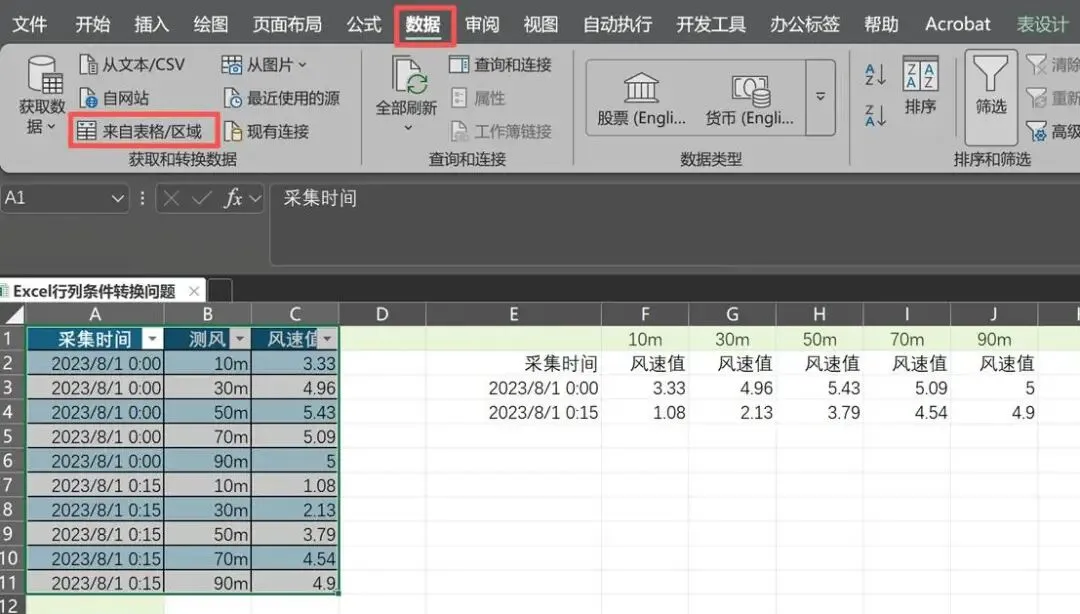The height and width of the screenshot is (614, 1080).
Task: Click 属性 properties command
Action: 479,98
